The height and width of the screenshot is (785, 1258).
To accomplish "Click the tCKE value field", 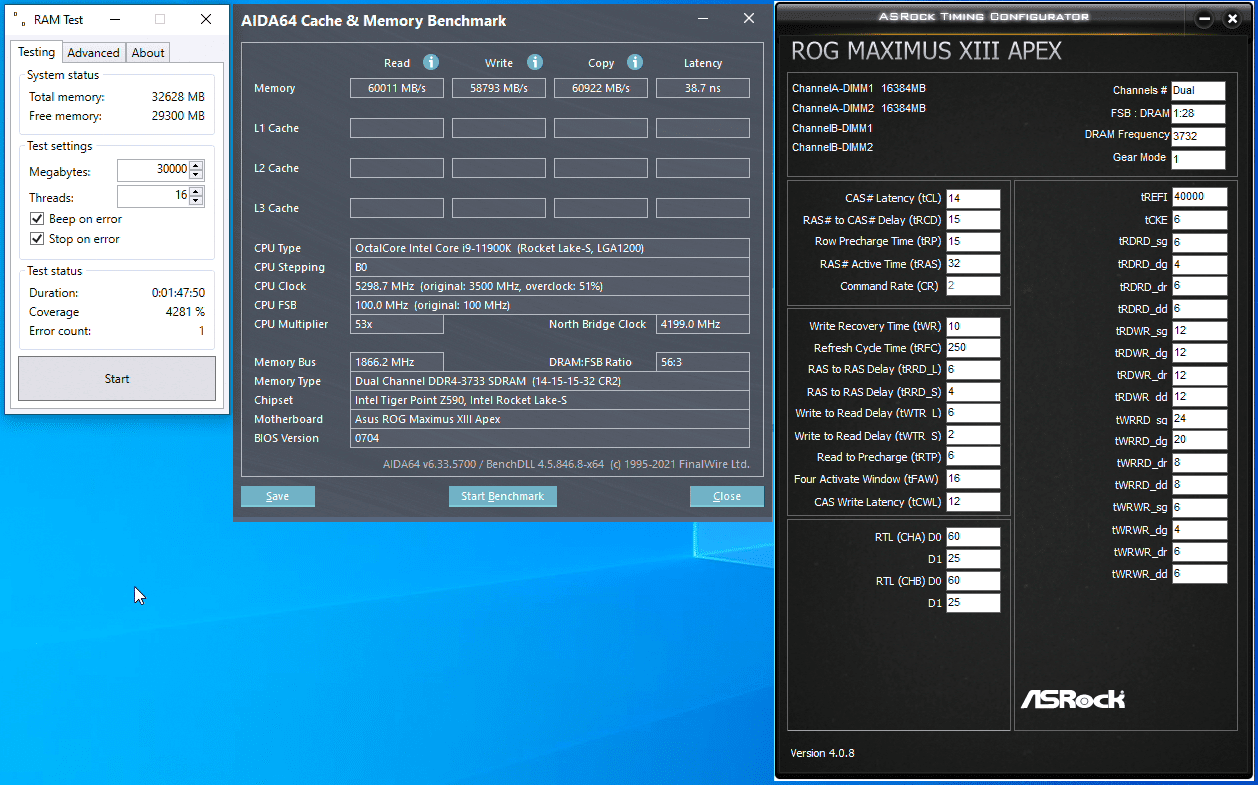I will tap(1199, 220).
